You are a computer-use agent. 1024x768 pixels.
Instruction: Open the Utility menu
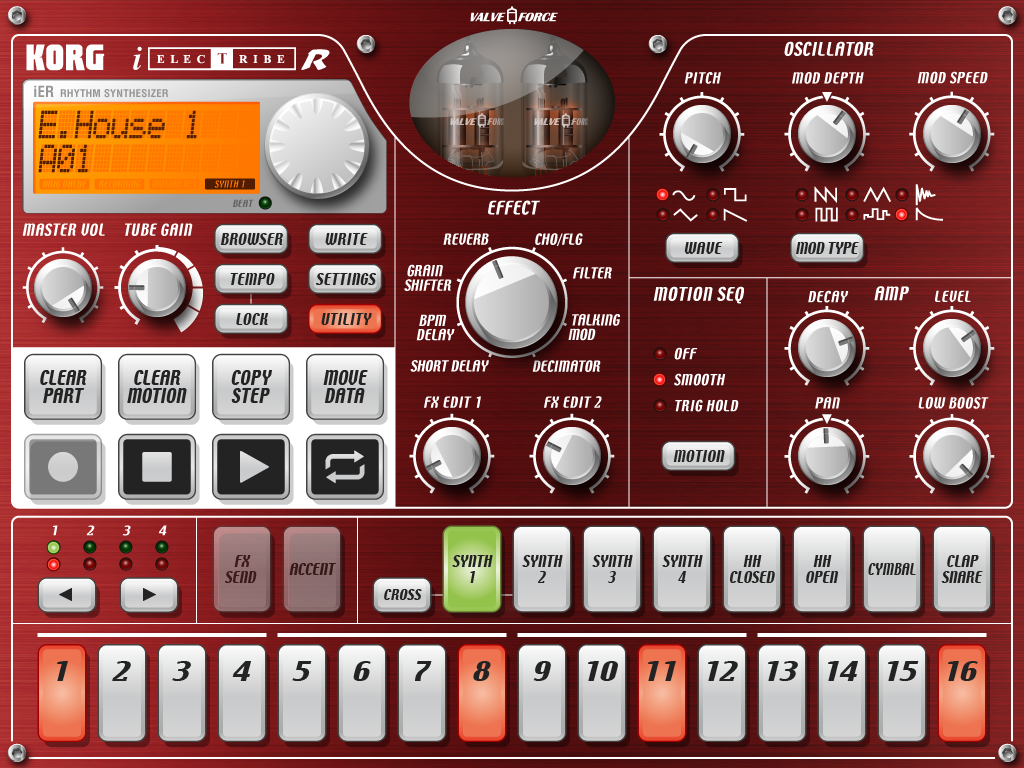(x=345, y=319)
